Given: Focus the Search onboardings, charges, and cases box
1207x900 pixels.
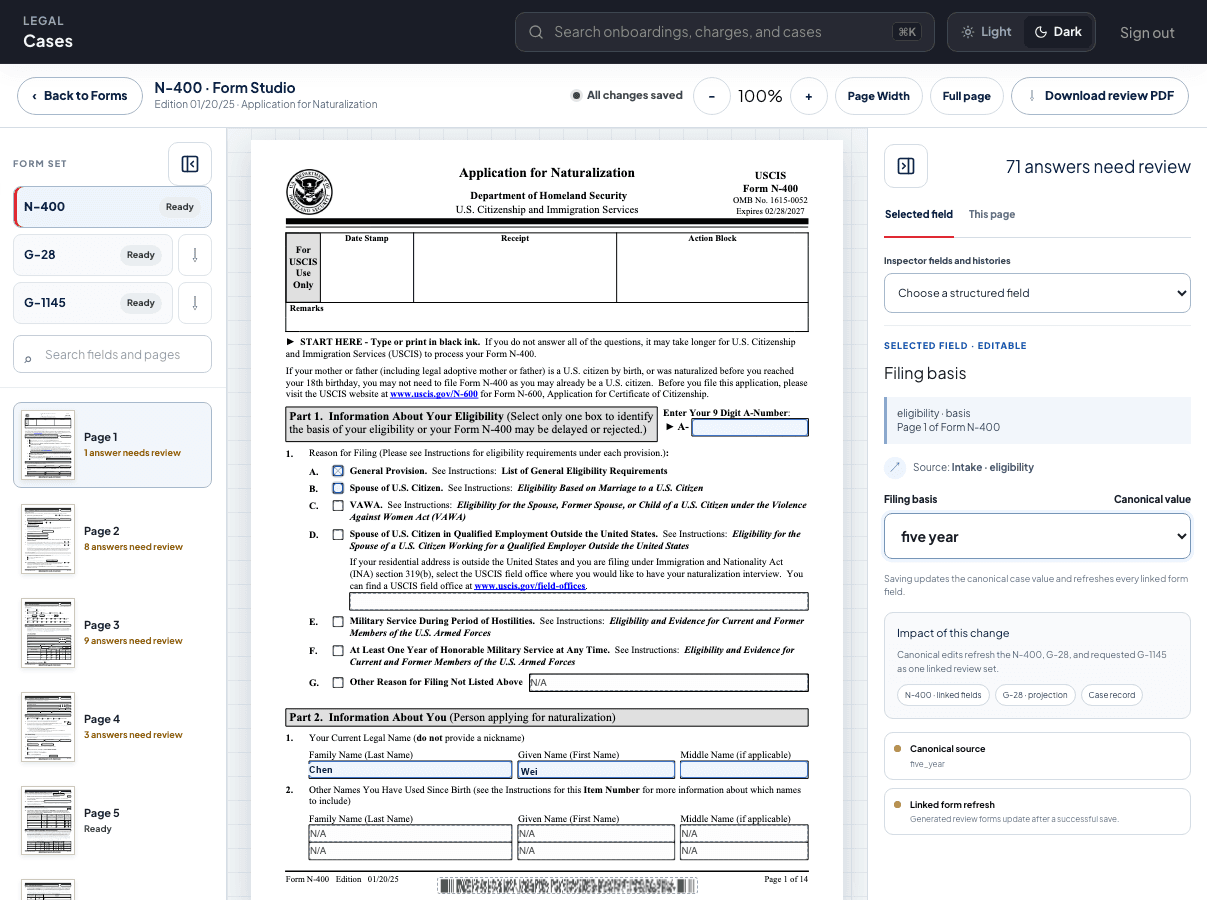Looking at the screenshot, I should [x=725, y=32].
